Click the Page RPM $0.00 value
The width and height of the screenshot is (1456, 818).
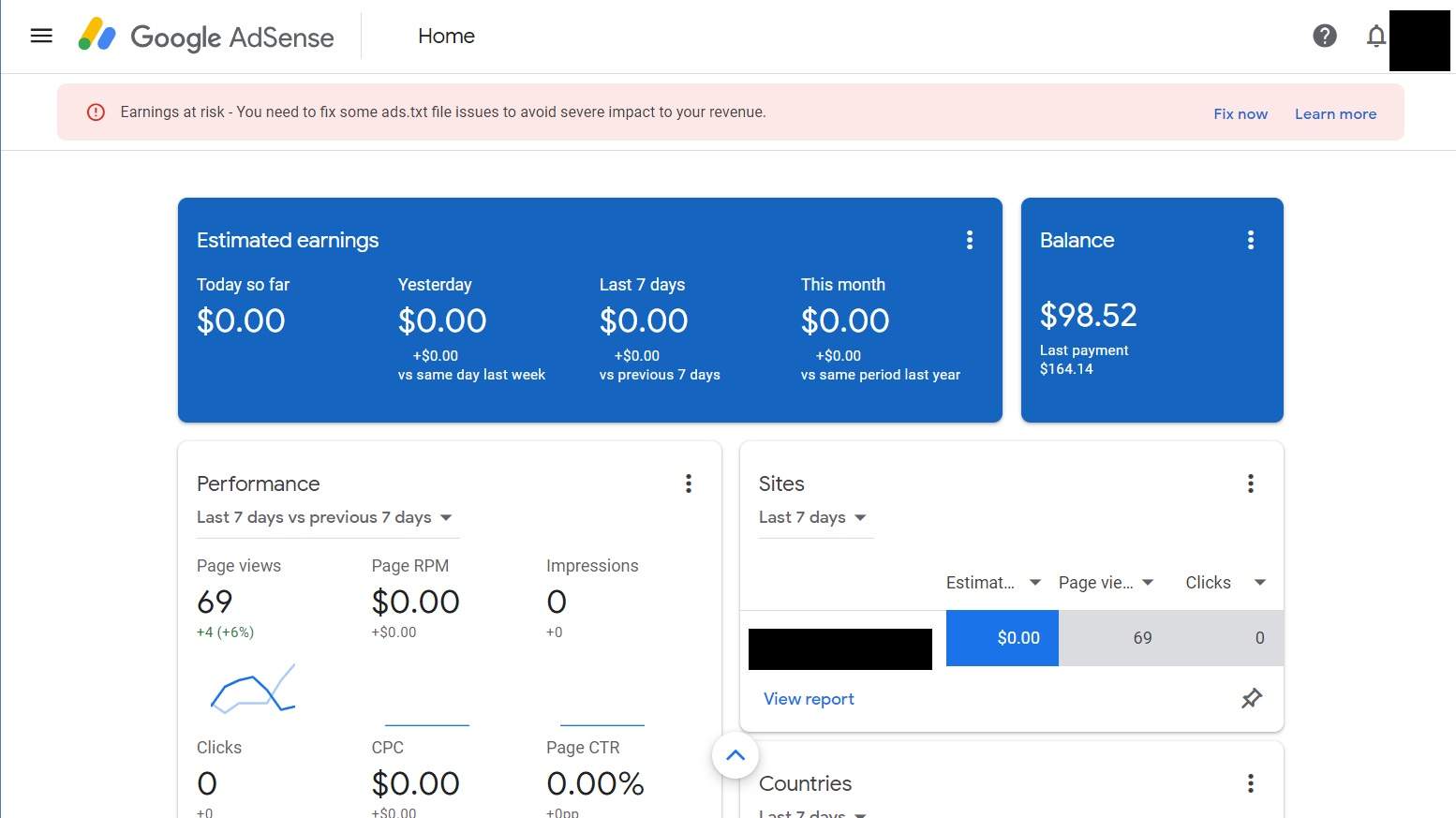tap(415, 602)
